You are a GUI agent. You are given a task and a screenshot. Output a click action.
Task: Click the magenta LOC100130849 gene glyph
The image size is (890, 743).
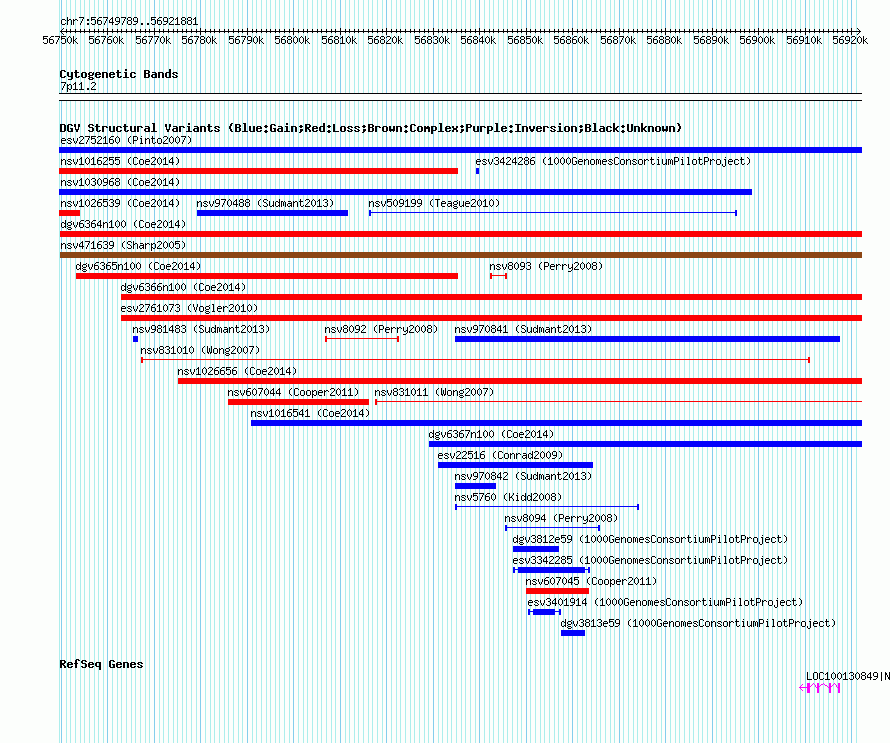click(x=820, y=688)
